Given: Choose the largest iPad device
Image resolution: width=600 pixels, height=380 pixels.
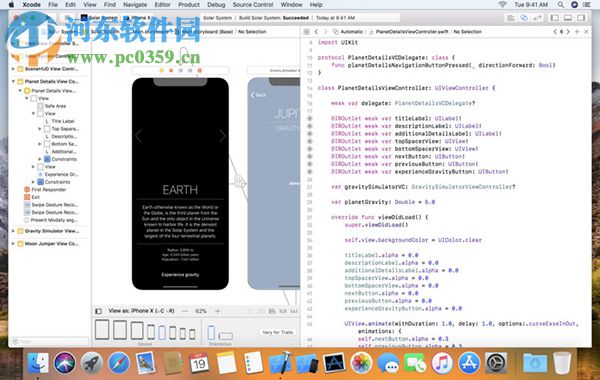Looking at the screenshot, I should [x=102, y=329].
